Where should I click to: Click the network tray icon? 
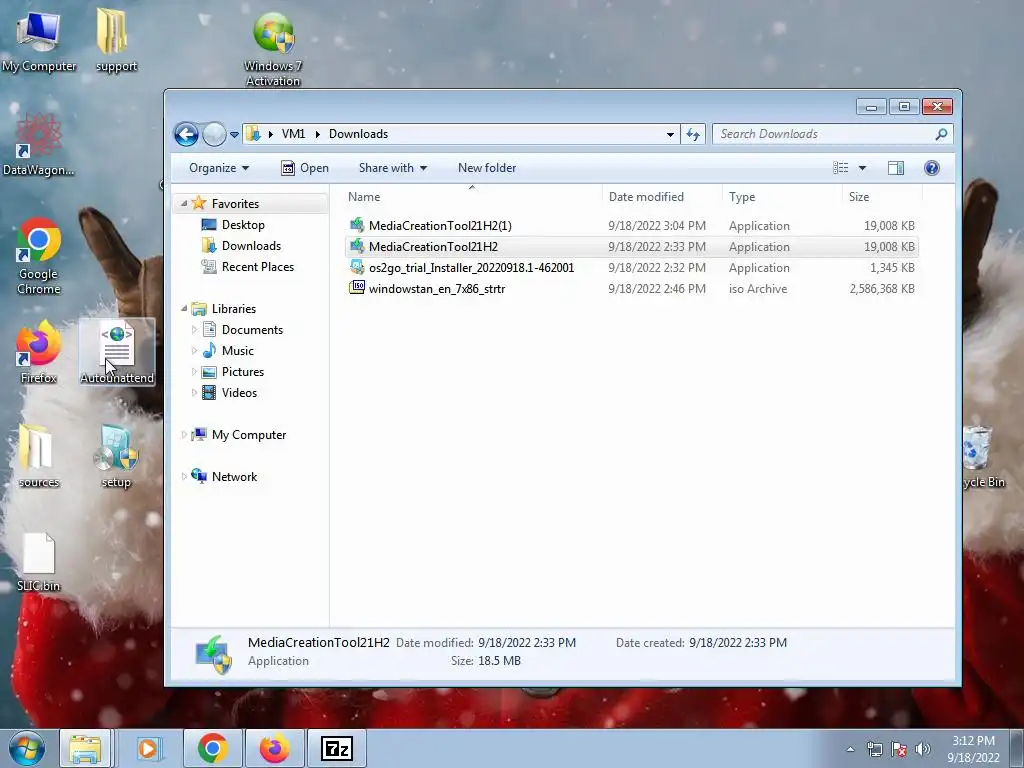(874, 749)
